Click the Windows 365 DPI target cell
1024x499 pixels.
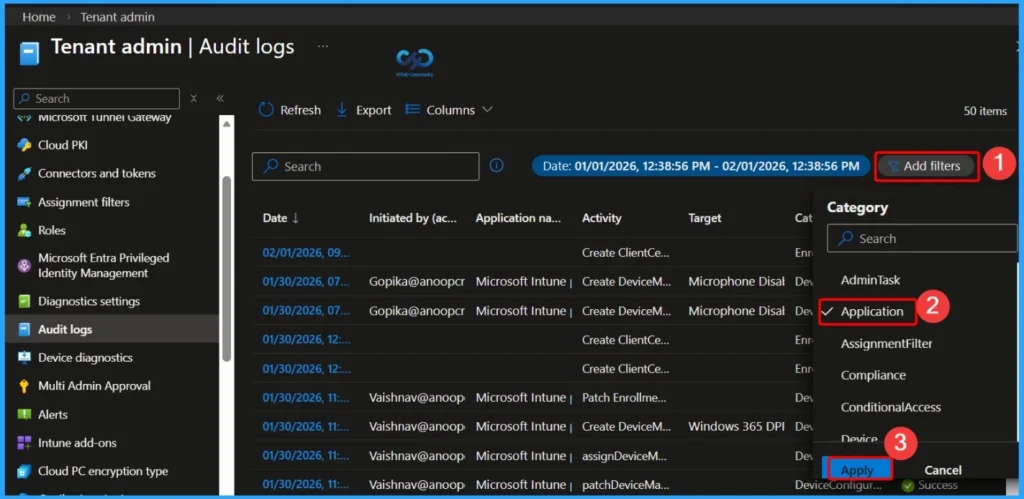coord(736,427)
